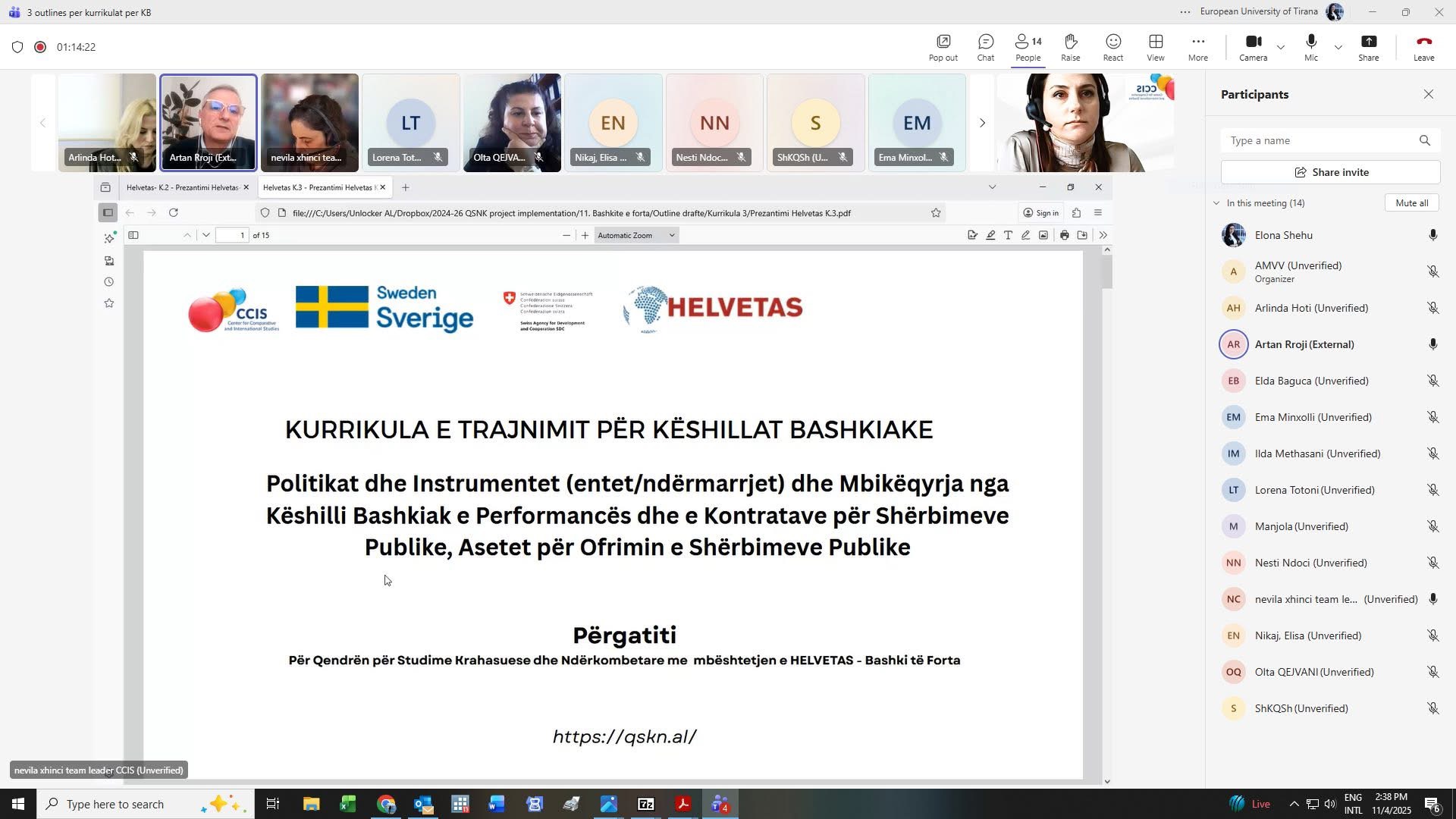Open the Chat panel
Image resolution: width=1456 pixels, height=819 pixels.
(x=985, y=47)
